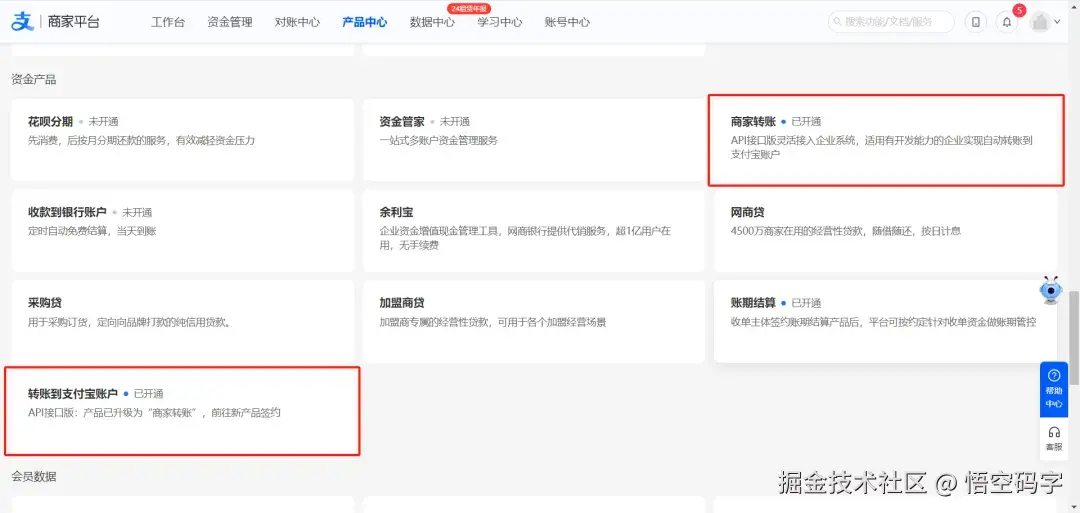The image size is (1080, 513).
Task: Click description 定时自动免费结算，当天到账
Action: tap(92, 231)
